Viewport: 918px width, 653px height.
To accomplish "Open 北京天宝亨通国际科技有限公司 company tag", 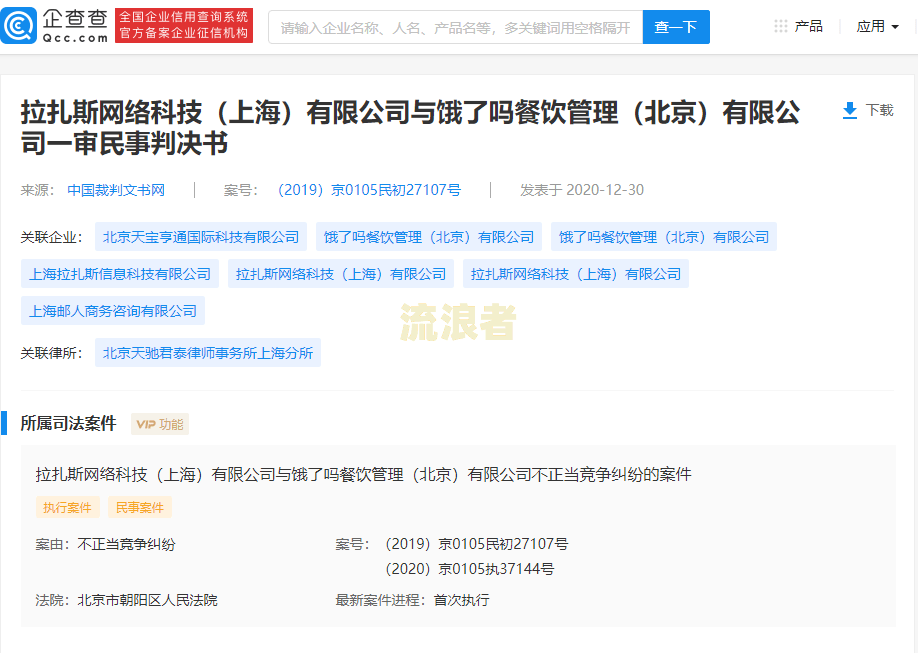I will pyautogui.click(x=201, y=237).
